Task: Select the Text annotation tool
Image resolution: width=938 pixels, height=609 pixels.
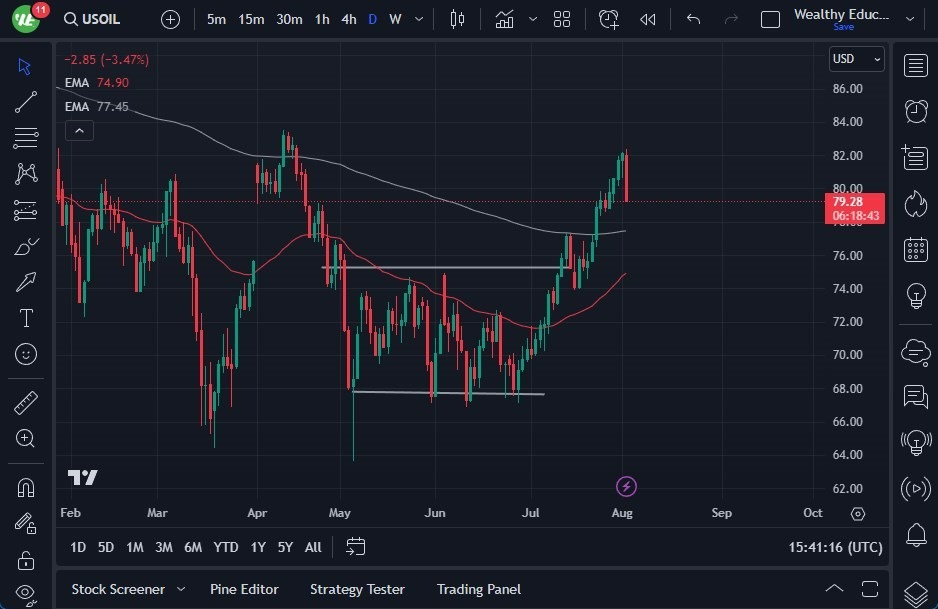Action: pyautogui.click(x=25, y=318)
